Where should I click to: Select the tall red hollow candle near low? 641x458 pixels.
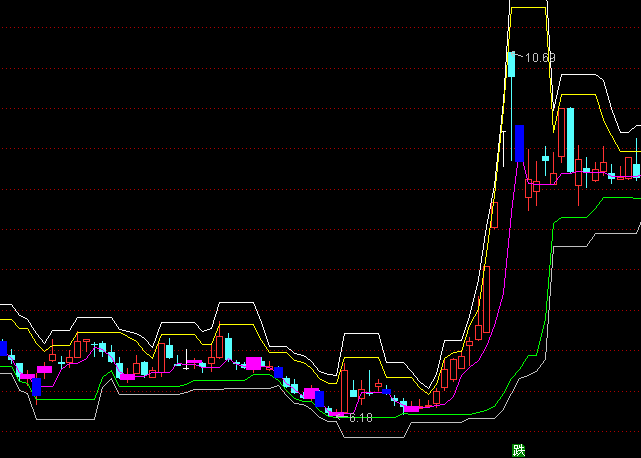[x=346, y=390]
